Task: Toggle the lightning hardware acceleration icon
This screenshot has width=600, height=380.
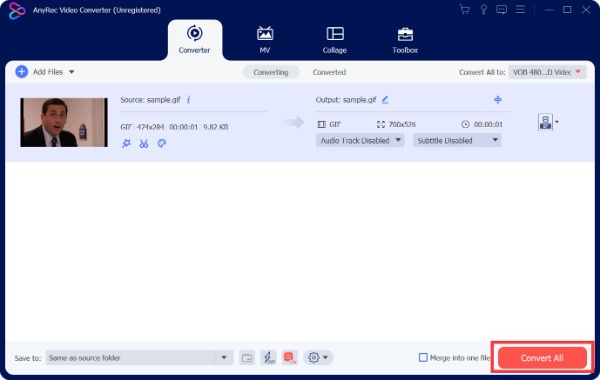Action: pos(268,358)
